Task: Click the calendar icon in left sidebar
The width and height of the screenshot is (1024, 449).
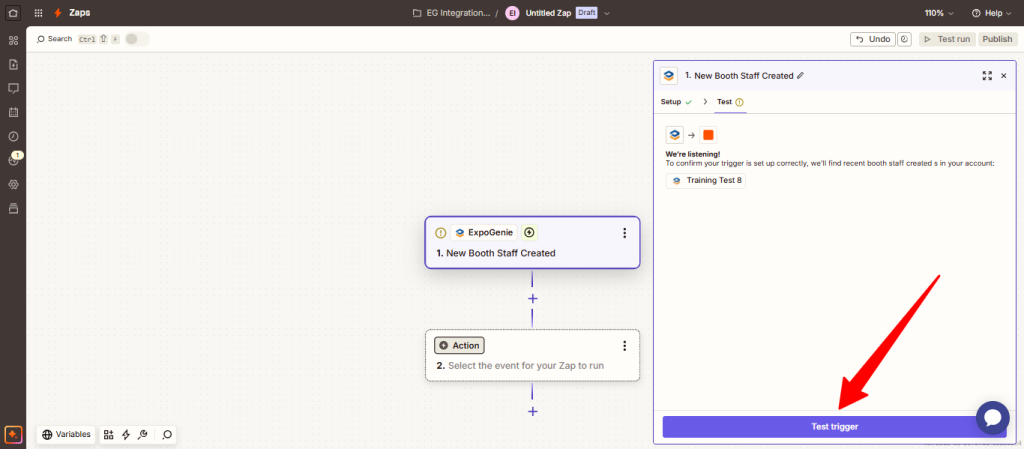Action: 13,112
